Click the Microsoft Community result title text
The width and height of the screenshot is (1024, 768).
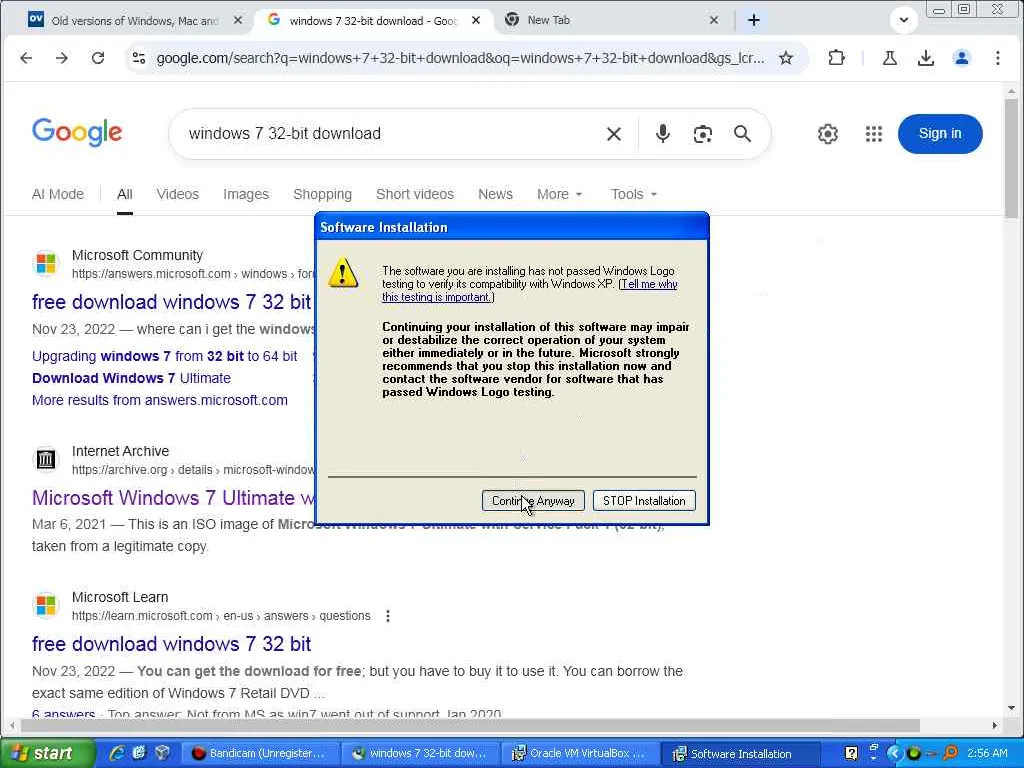pos(172,302)
